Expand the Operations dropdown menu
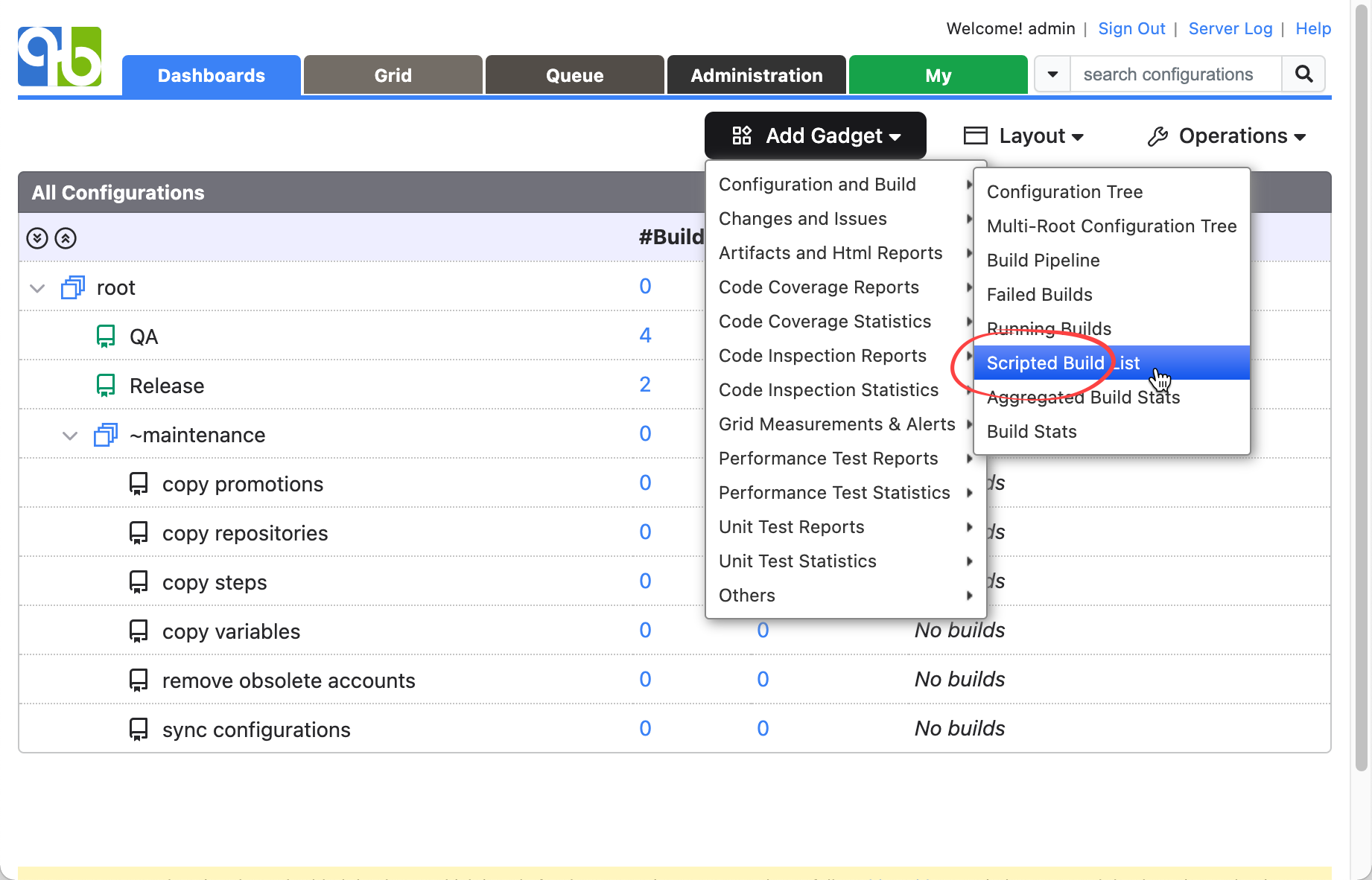 pos(1227,136)
